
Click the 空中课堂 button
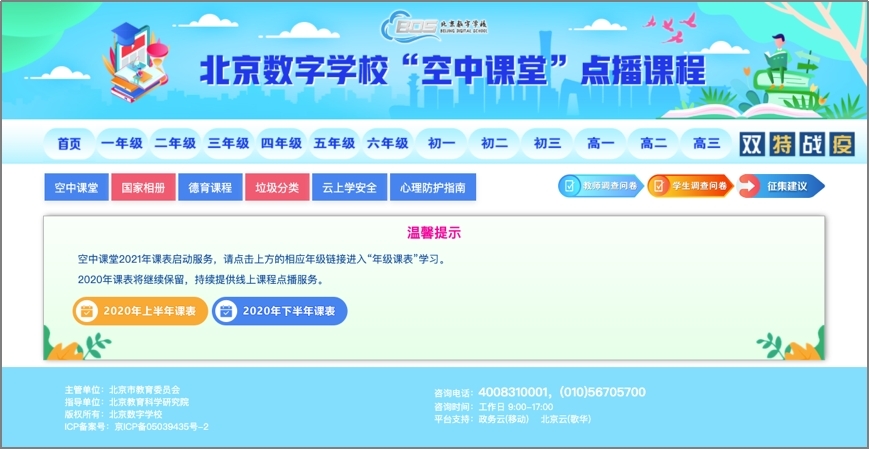point(76,188)
